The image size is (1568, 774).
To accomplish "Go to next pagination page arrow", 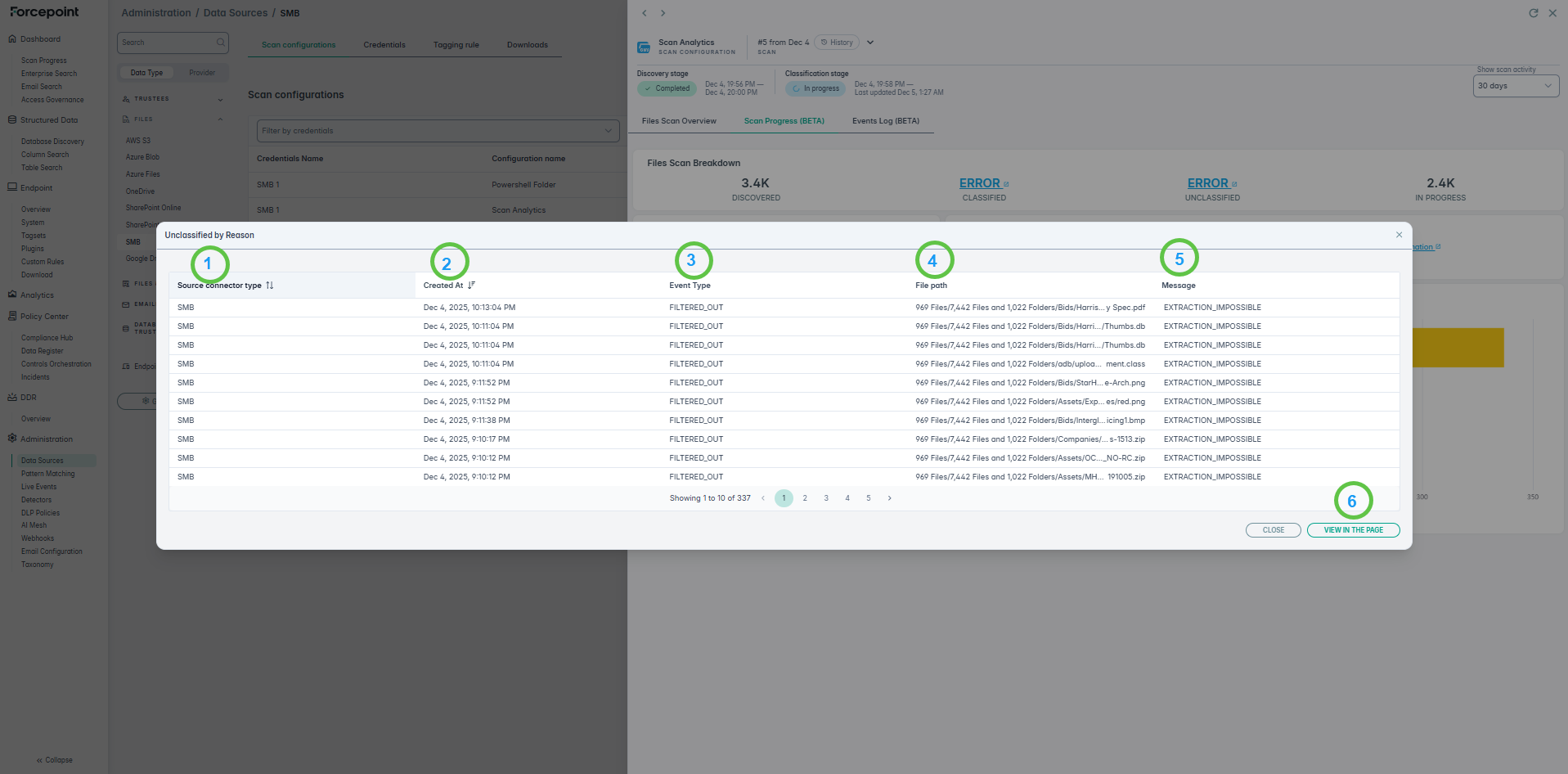I will tap(890, 498).
